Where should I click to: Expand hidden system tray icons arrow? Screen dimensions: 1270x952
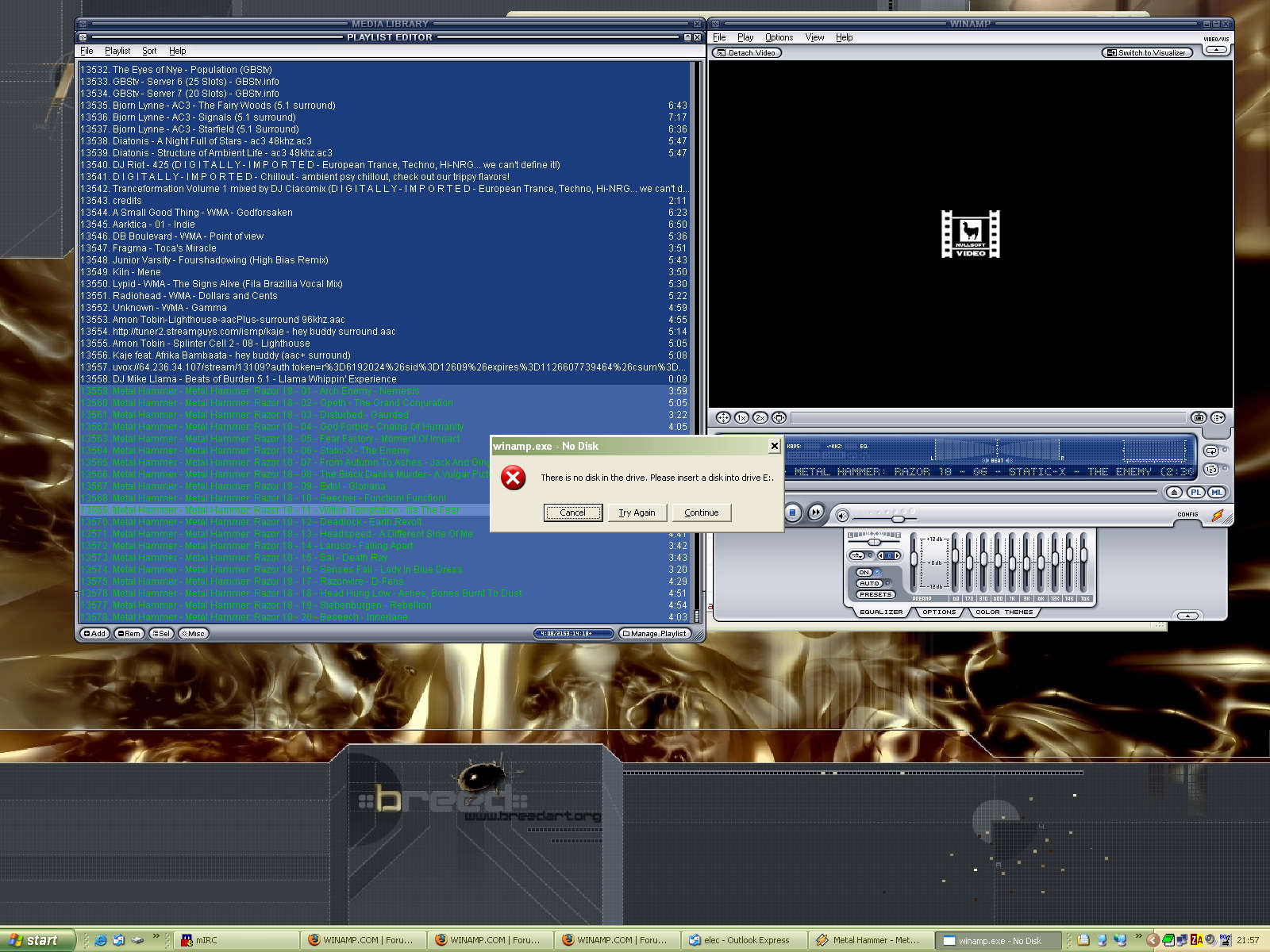pyautogui.click(x=1152, y=940)
